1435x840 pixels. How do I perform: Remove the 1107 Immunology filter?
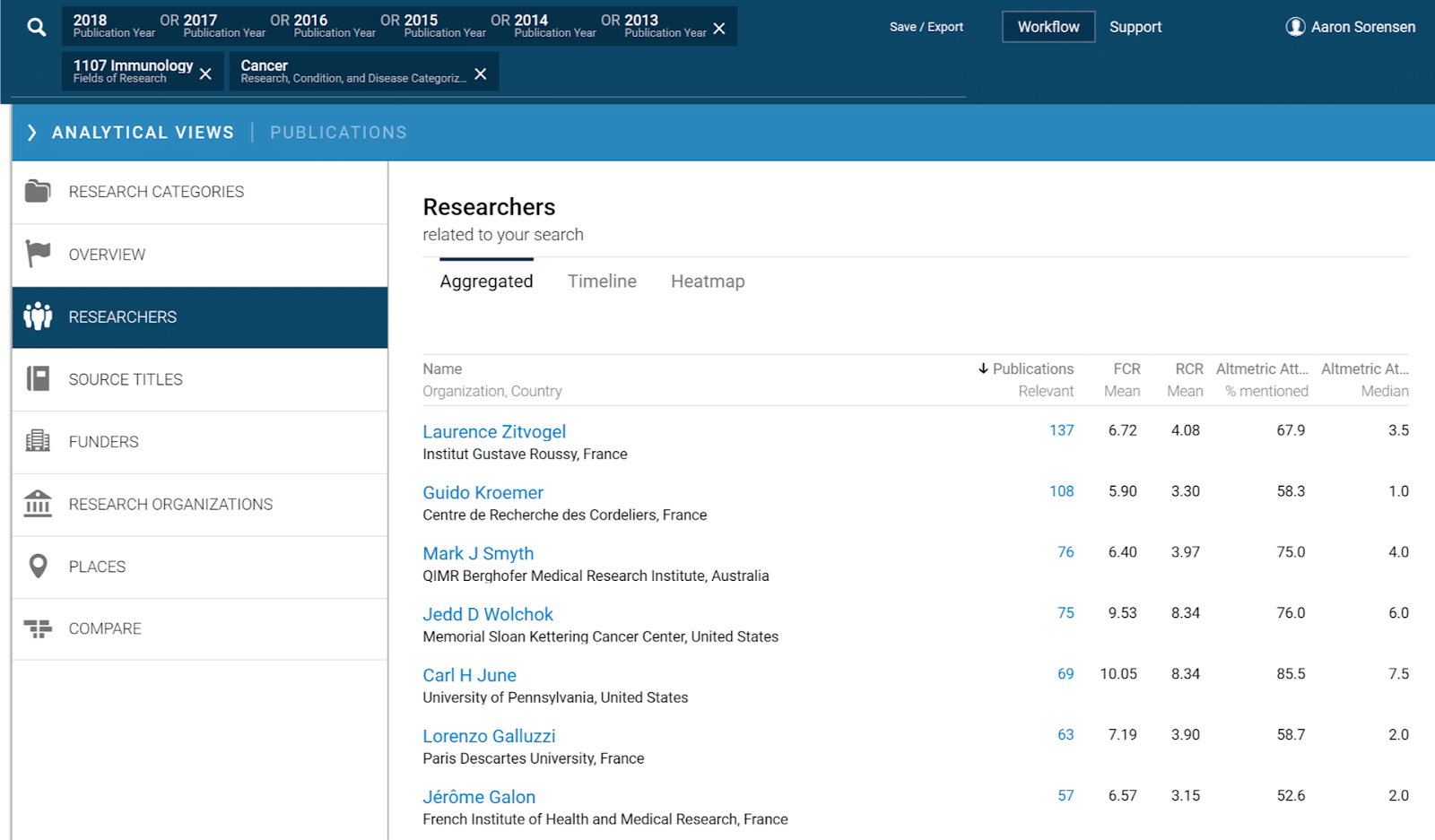click(205, 74)
